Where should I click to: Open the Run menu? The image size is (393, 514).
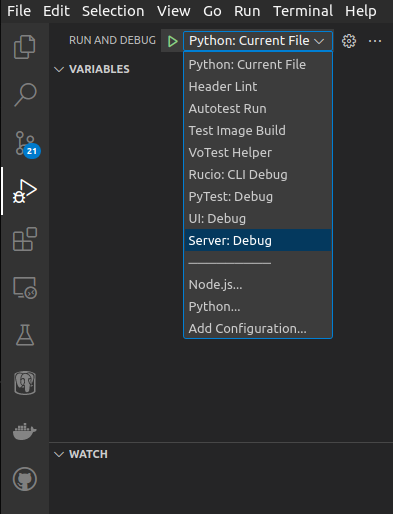pos(247,11)
